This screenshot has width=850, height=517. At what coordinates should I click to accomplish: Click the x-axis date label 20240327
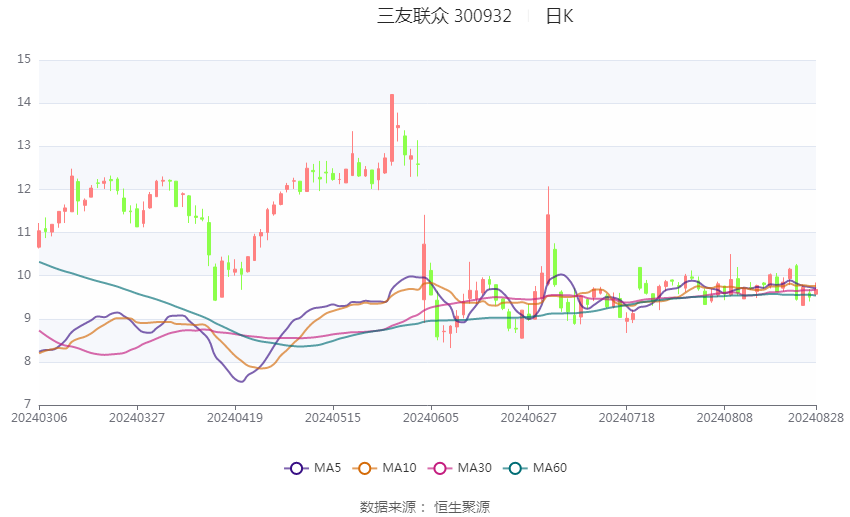[x=137, y=418]
